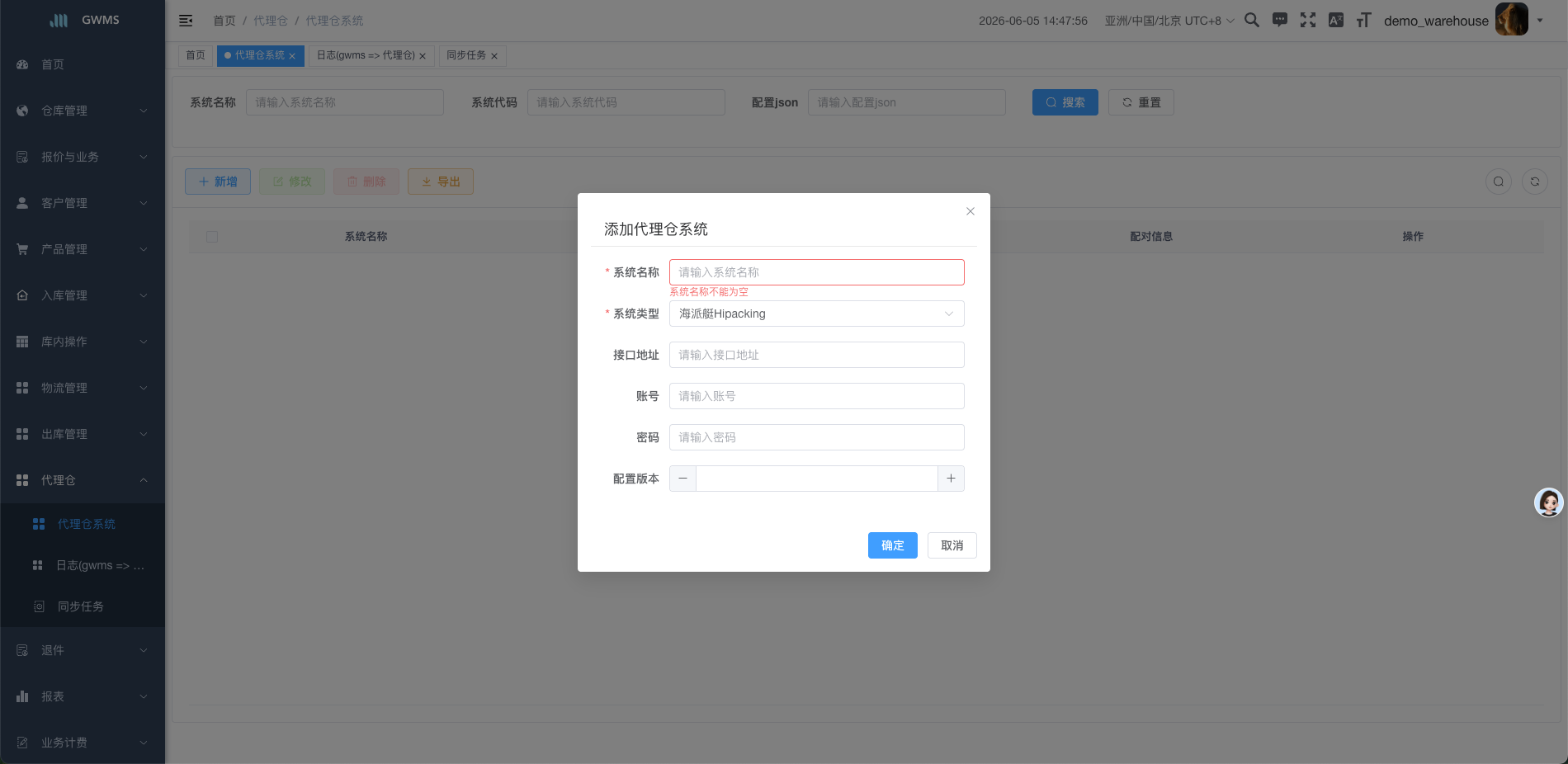Click the blue 搜索 button

[1065, 102]
